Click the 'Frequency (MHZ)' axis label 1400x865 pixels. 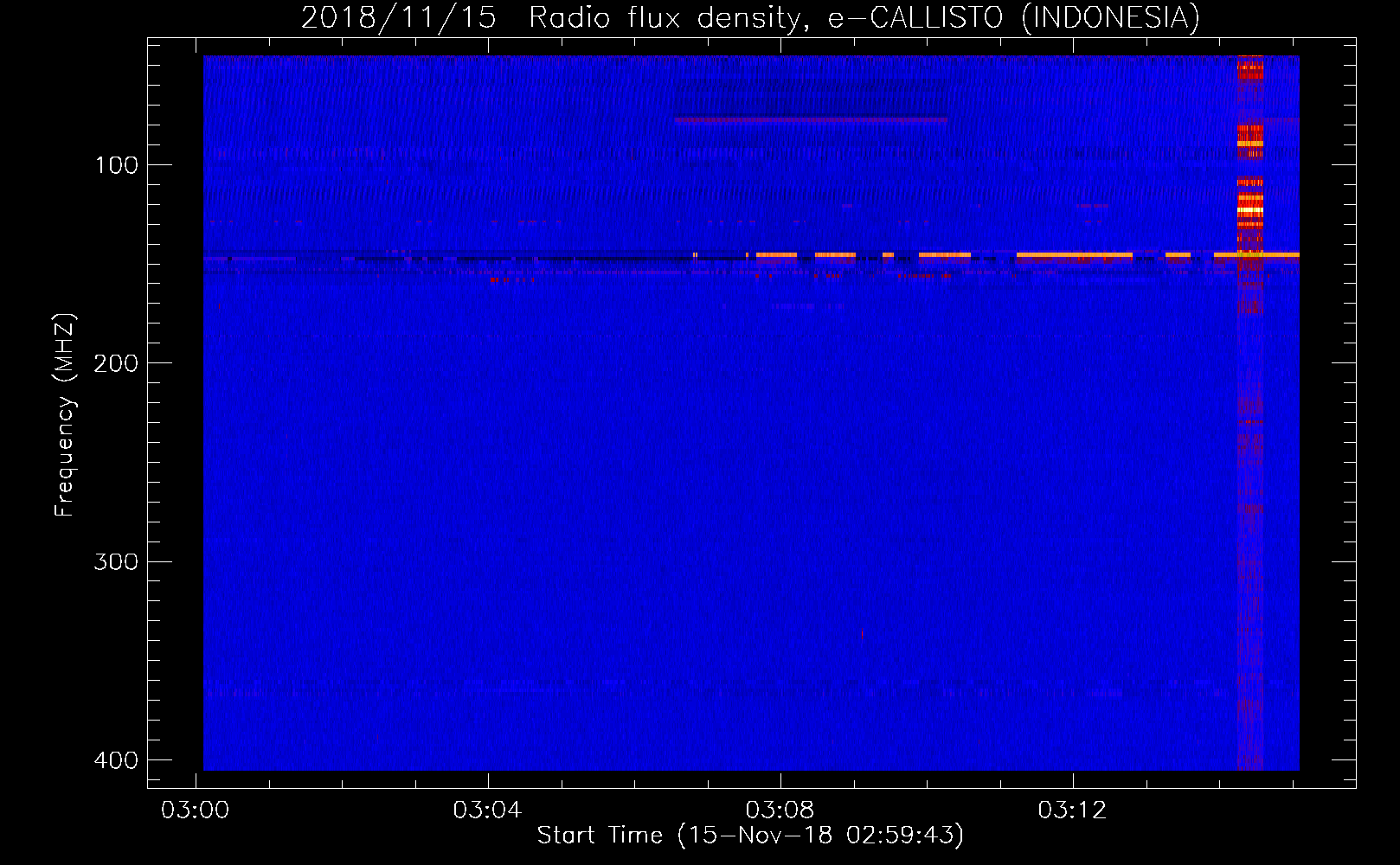[65, 415]
